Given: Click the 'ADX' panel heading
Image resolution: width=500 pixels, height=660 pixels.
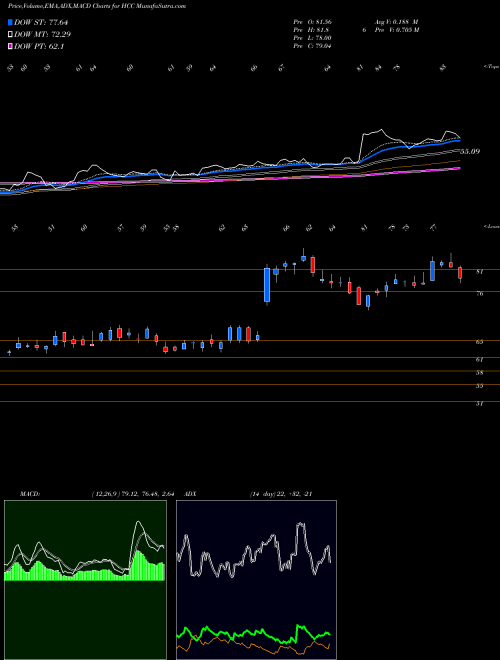Looking at the screenshot, I should (x=191, y=494).
